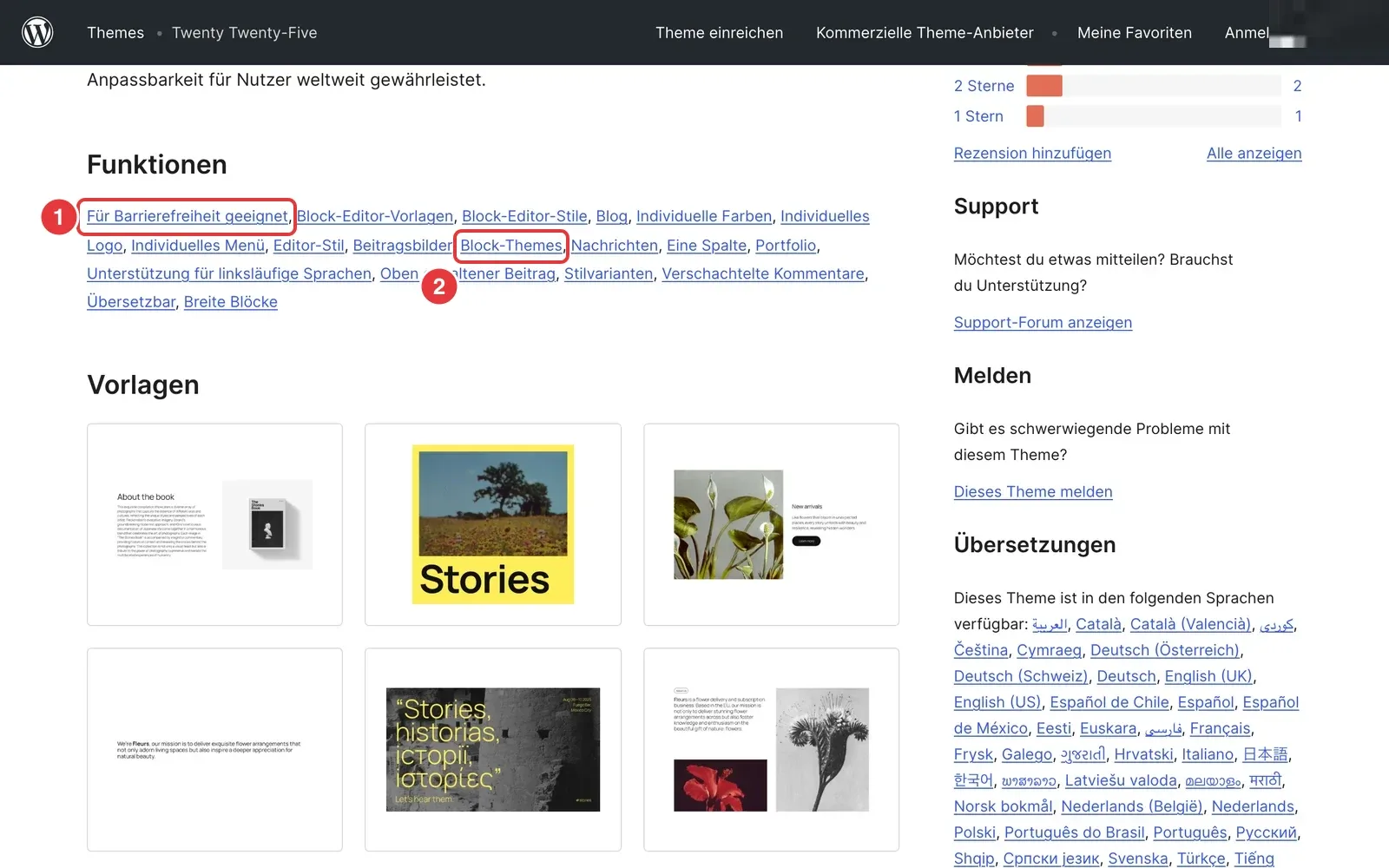The height and width of the screenshot is (868, 1389).
Task: Select the English (UK) translation link
Action: tap(1208, 676)
